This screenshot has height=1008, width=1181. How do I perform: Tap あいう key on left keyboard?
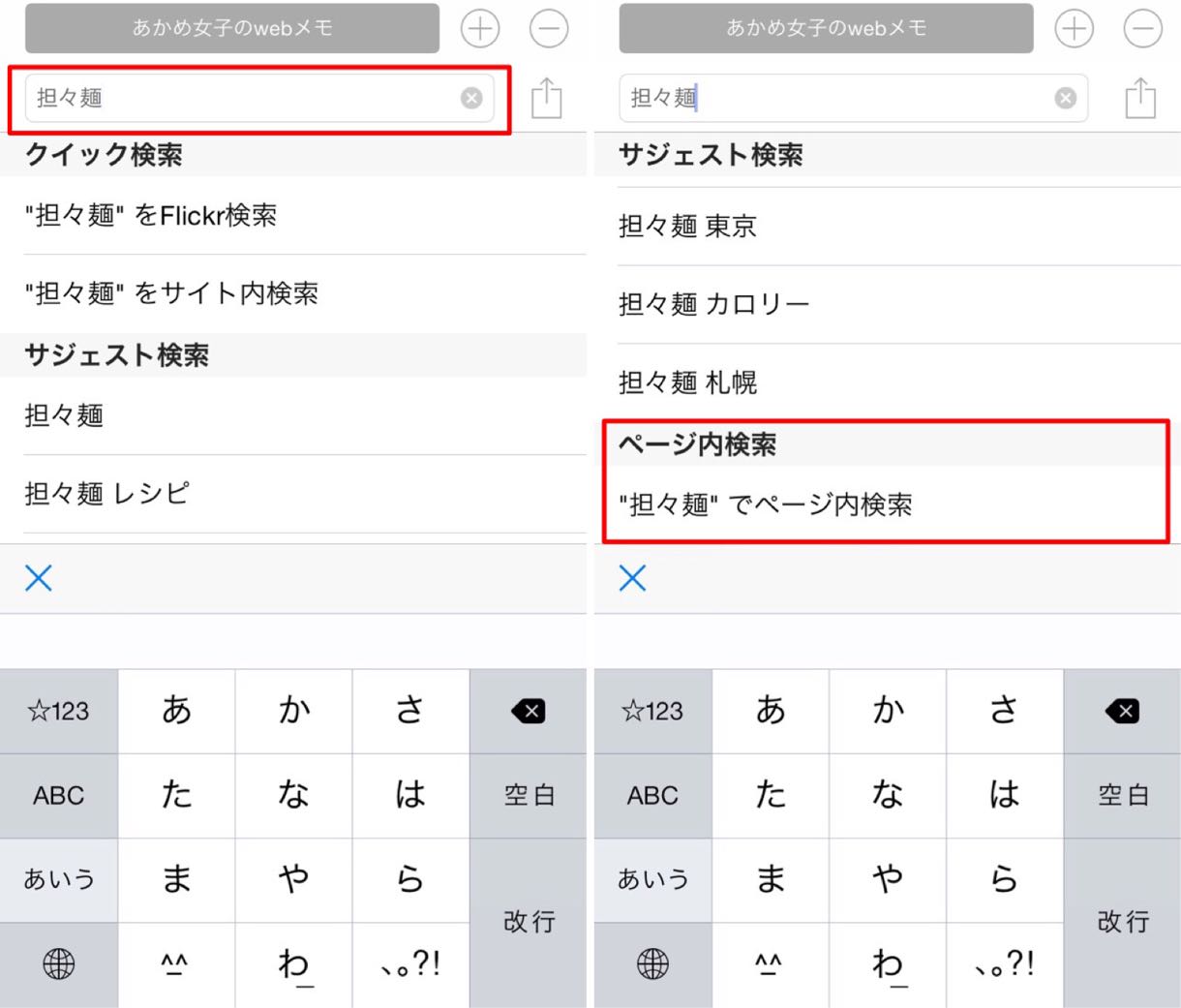click(x=59, y=880)
